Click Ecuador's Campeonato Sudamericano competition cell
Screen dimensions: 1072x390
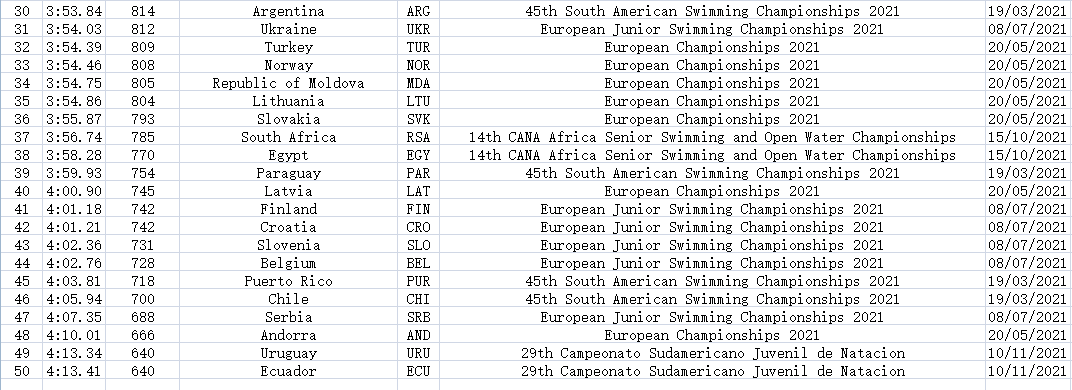pos(712,371)
